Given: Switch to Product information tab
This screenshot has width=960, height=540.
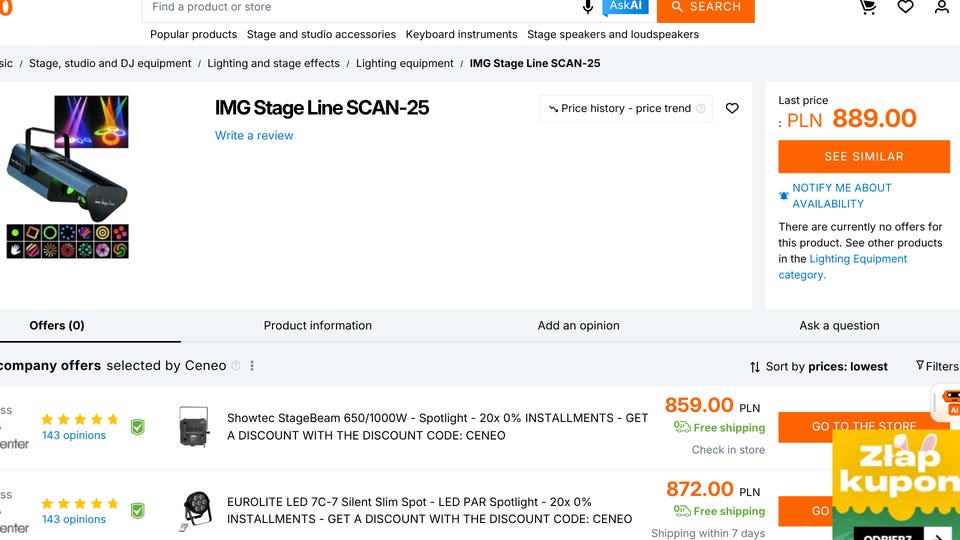Looking at the screenshot, I should (317, 326).
